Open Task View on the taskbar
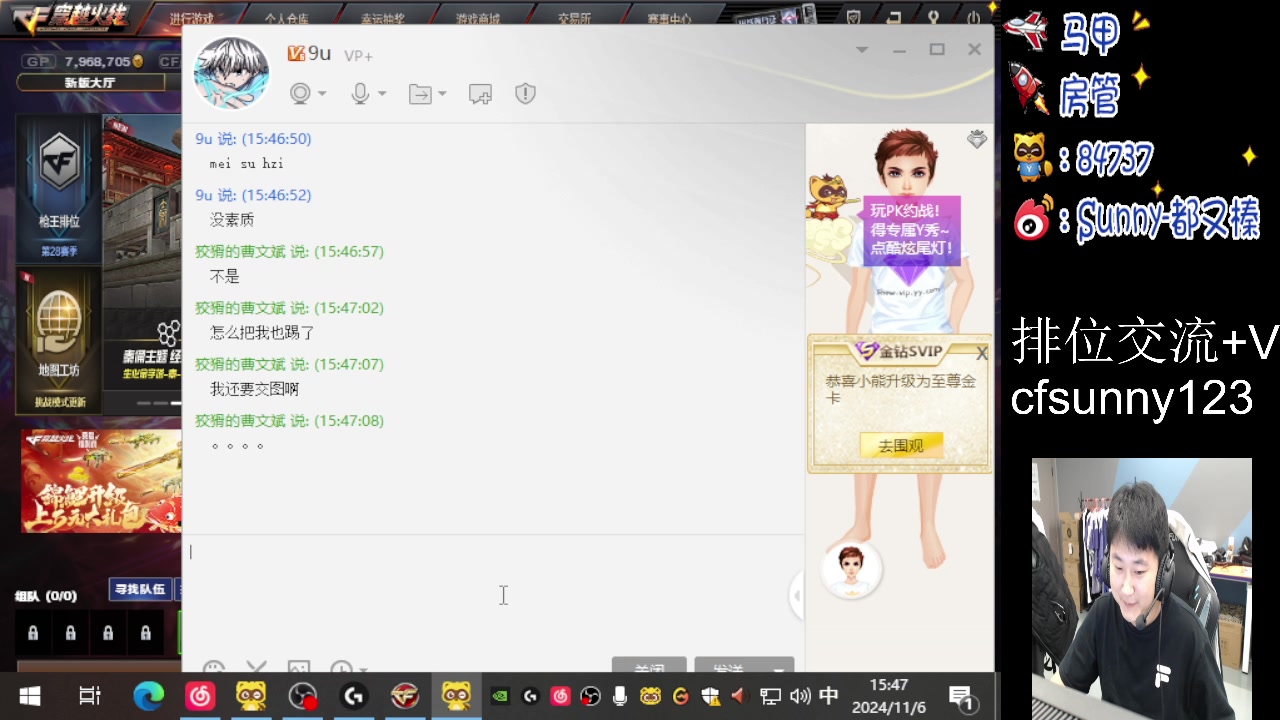Viewport: 1280px width, 720px height. pos(90,696)
